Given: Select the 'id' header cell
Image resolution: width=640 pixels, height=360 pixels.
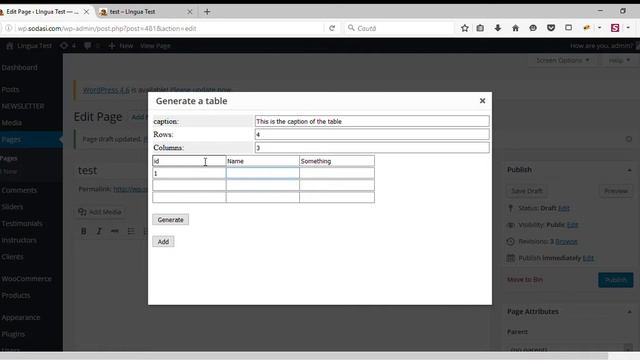Looking at the screenshot, I should click(189, 161).
